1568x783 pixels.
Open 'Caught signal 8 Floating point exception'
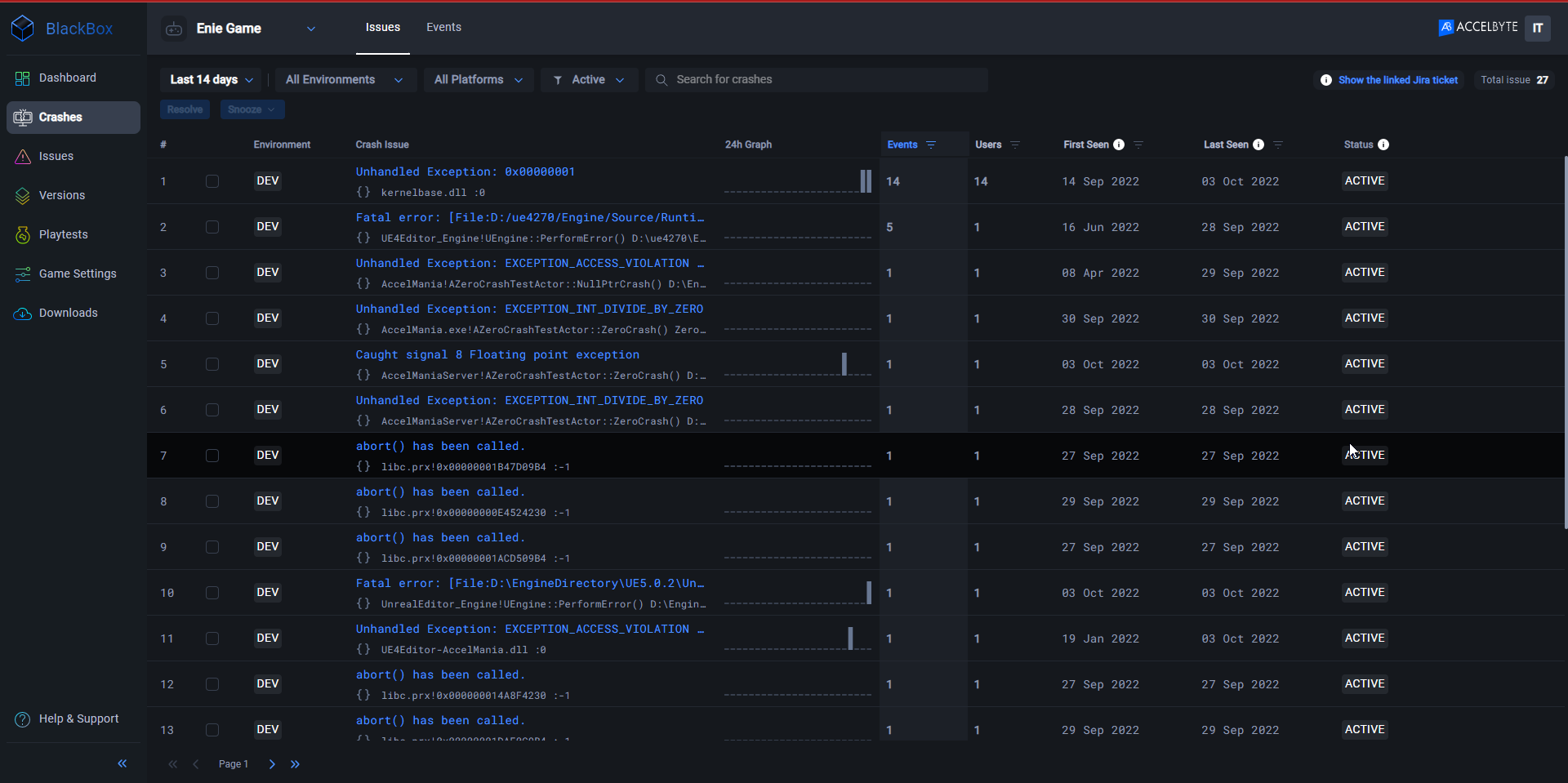point(497,354)
